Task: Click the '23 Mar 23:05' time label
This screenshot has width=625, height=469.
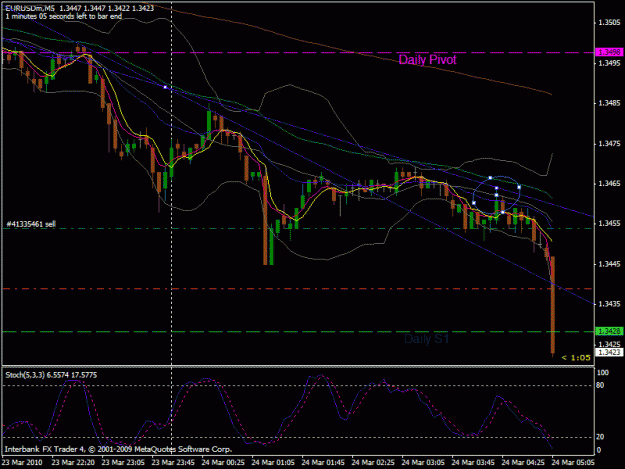Action: tap(123, 462)
